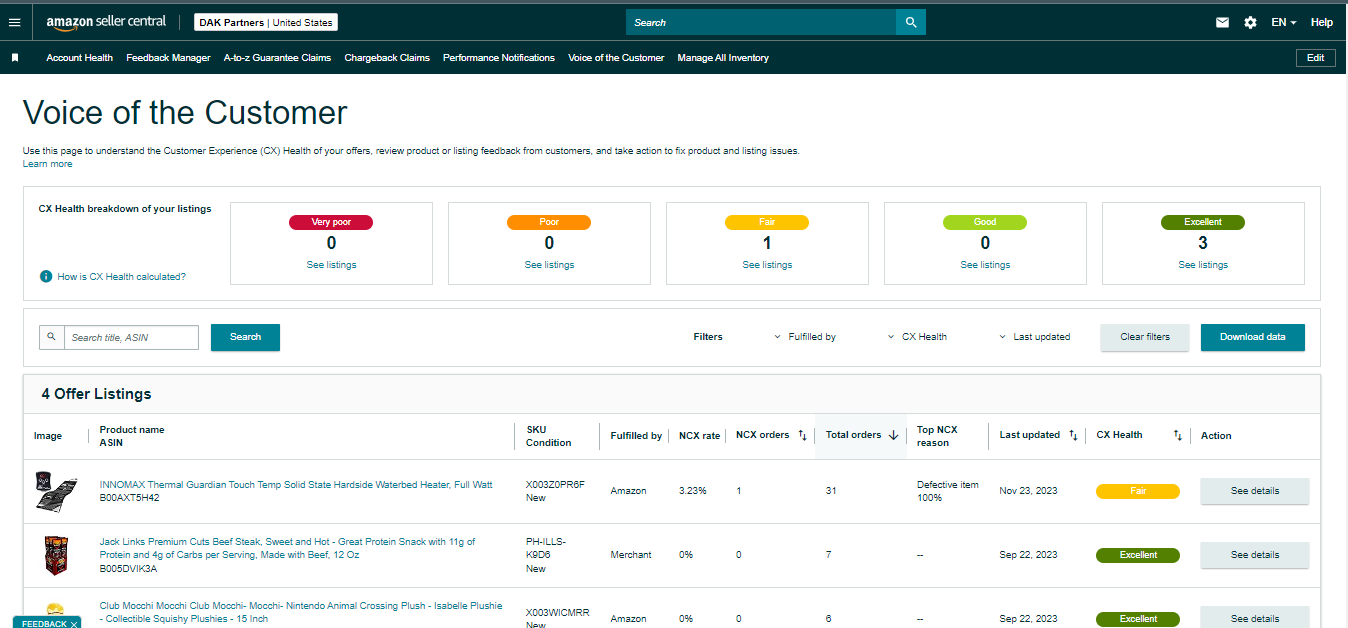1348x628 pixels.
Task: Open A-to-z Guarantee Claims
Action: click(277, 58)
